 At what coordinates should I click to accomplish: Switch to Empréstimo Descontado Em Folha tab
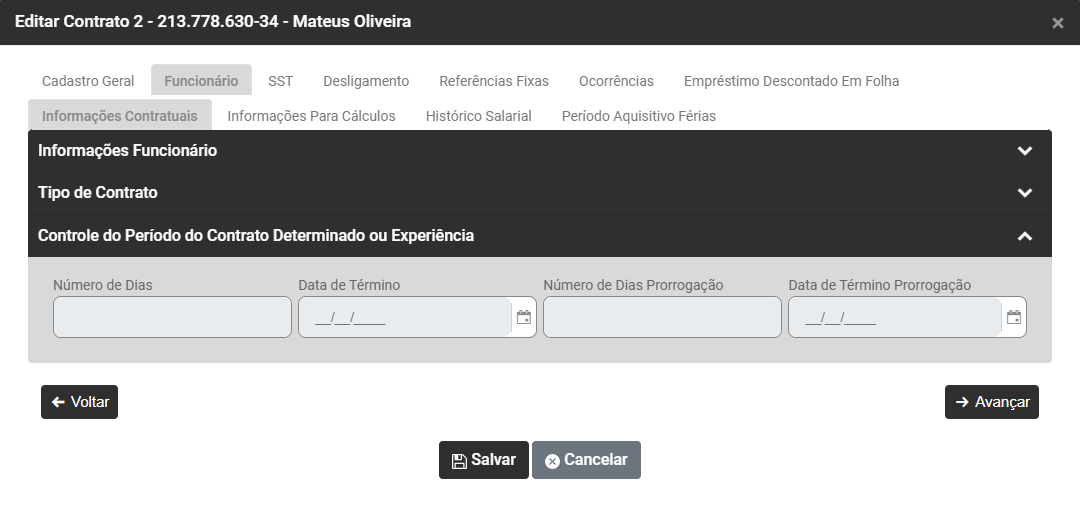pos(791,81)
